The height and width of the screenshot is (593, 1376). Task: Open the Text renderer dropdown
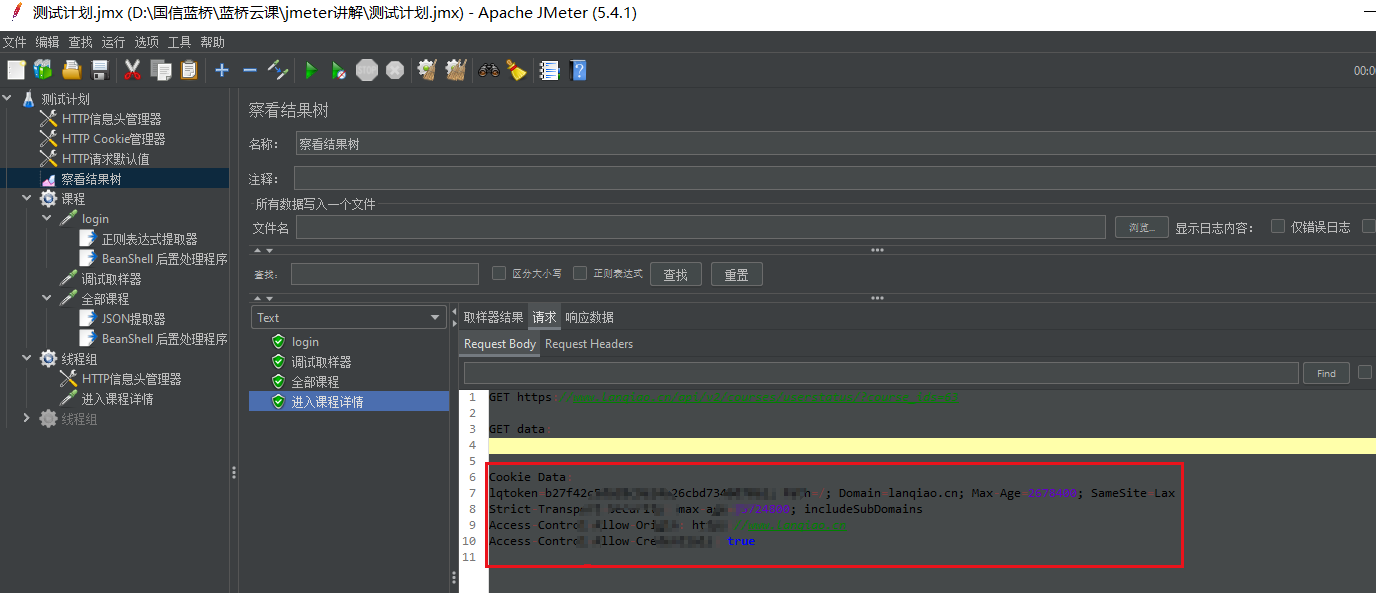coord(349,318)
